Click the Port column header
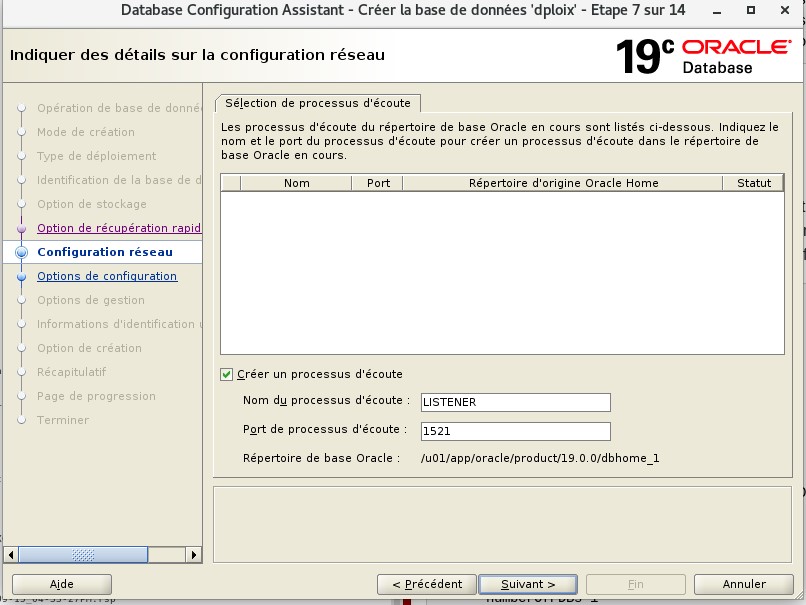Screen dimensions: 806x605 pyautogui.click(x=378, y=183)
